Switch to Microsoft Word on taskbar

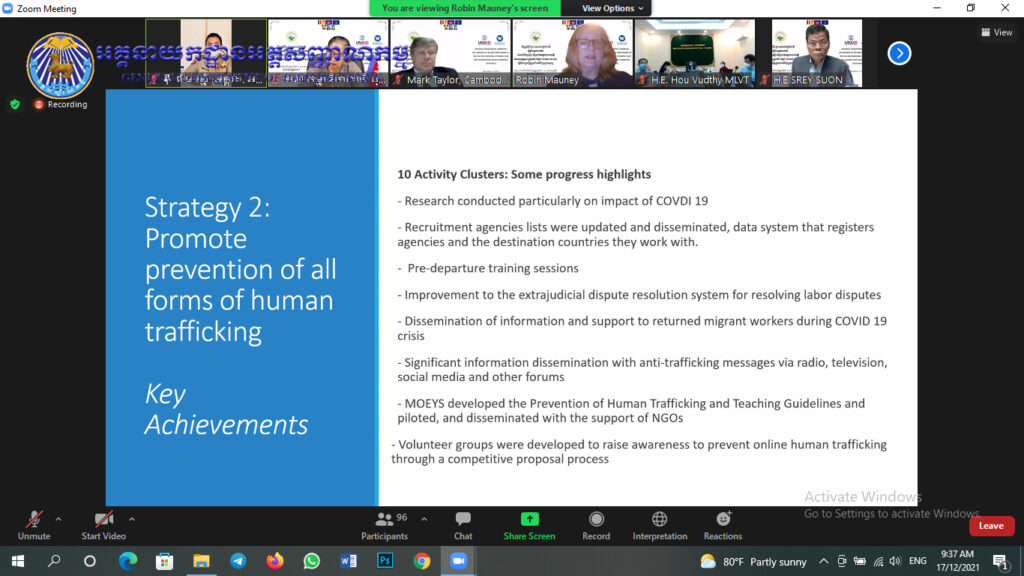click(349, 561)
